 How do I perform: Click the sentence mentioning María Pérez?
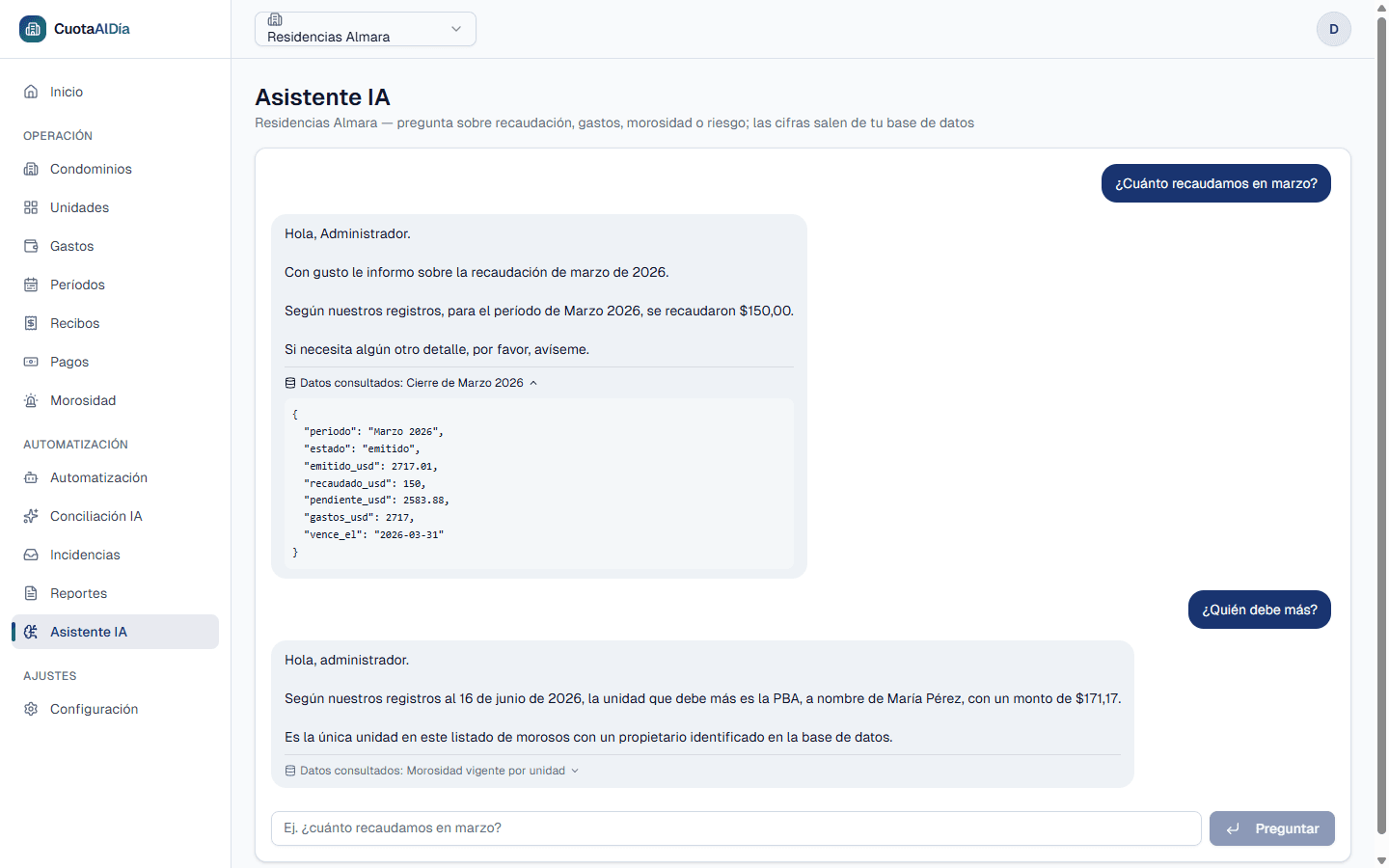tap(702, 698)
